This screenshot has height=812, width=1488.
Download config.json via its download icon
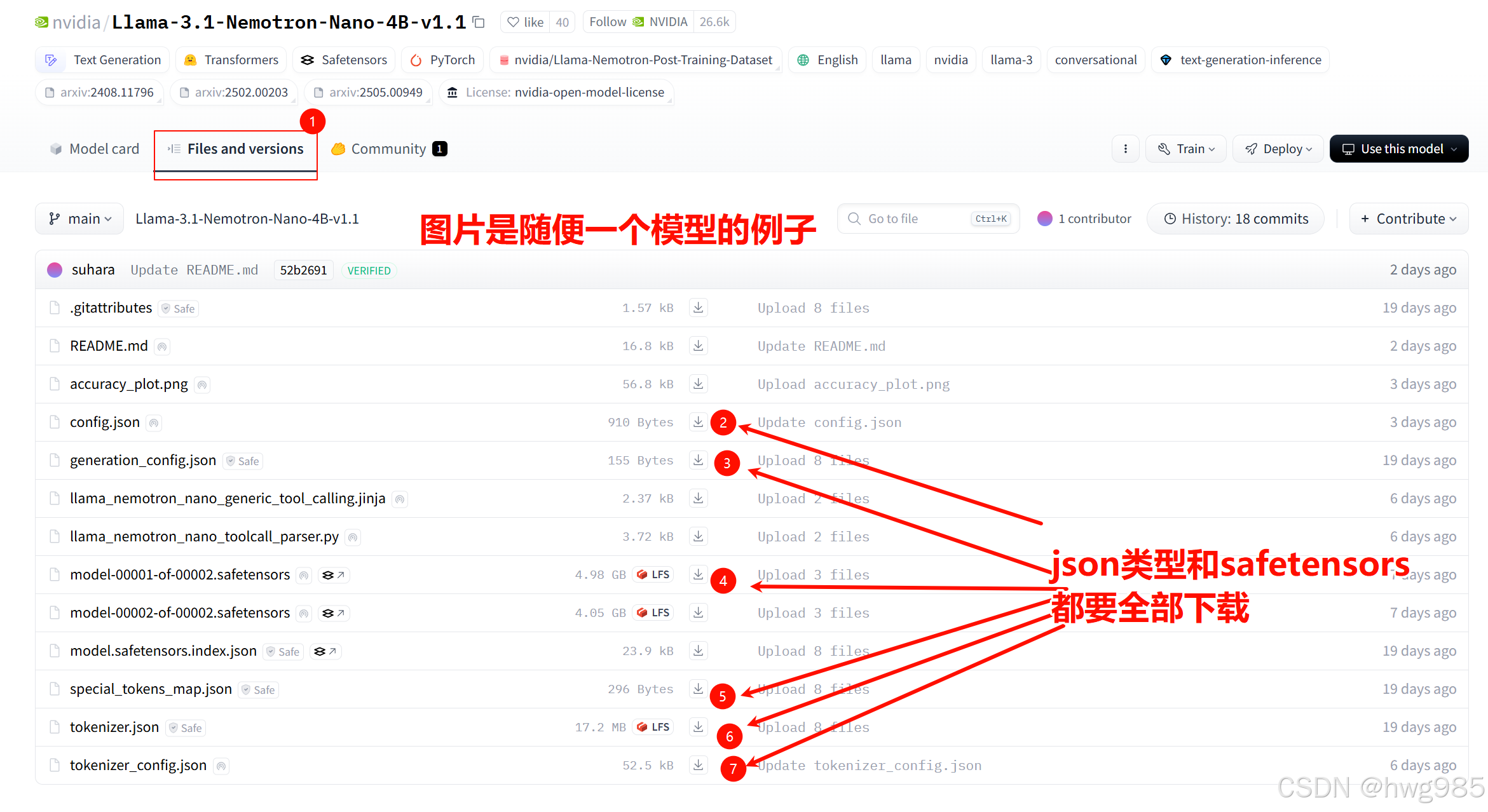[x=698, y=422]
